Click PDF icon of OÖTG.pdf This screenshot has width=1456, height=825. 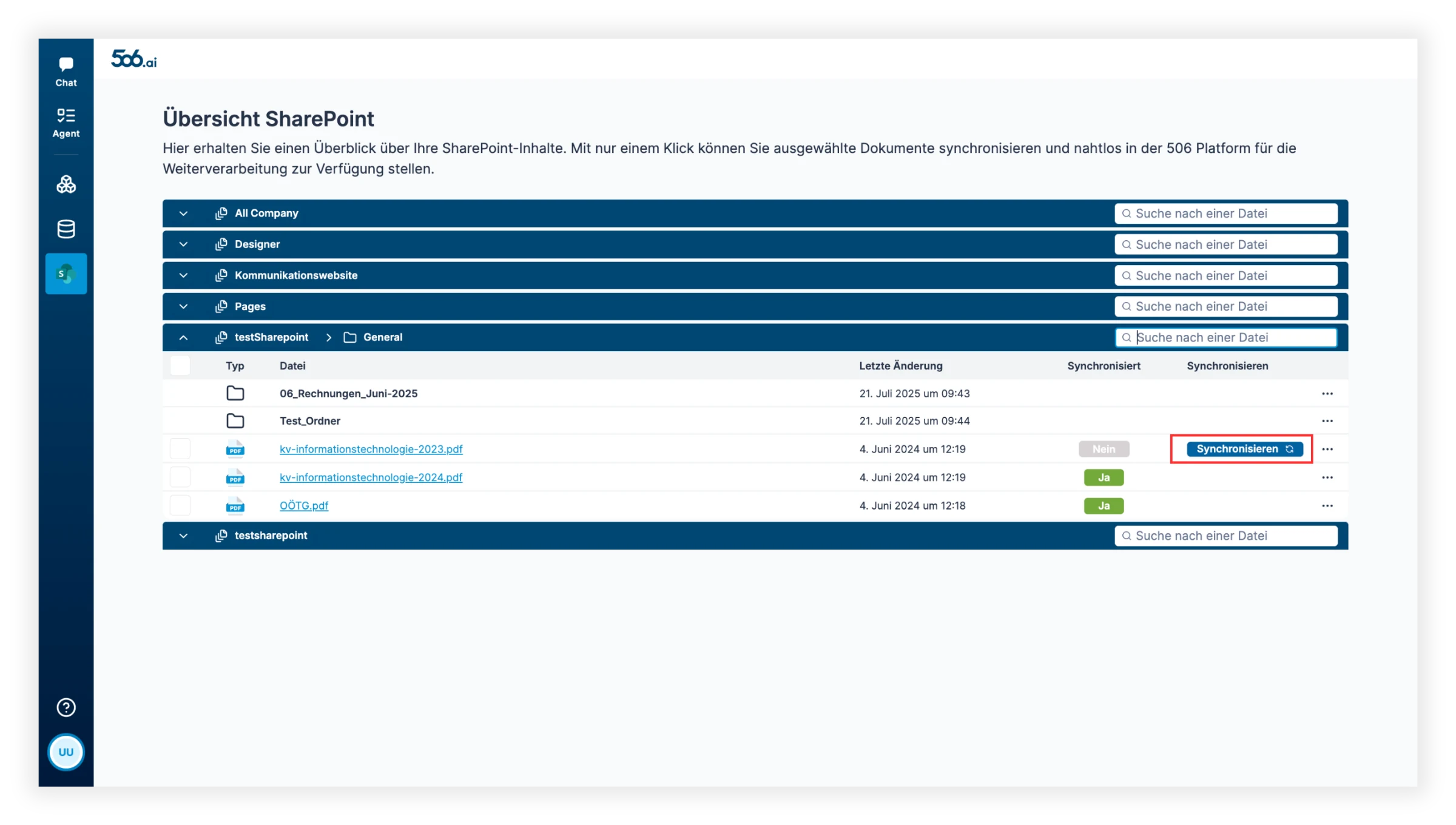(x=235, y=505)
